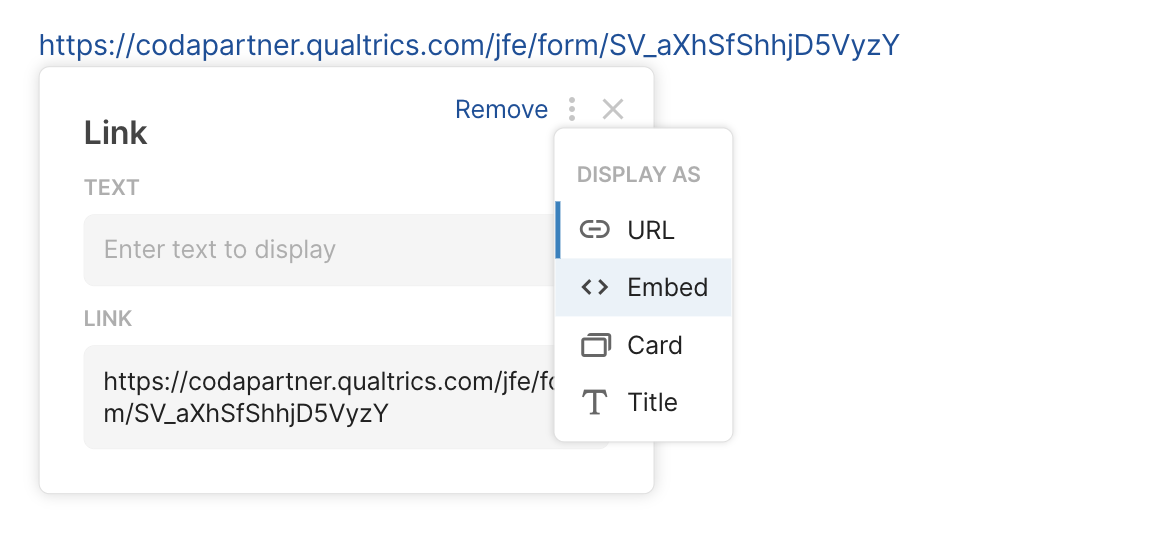Pick Card as the display style

655,345
